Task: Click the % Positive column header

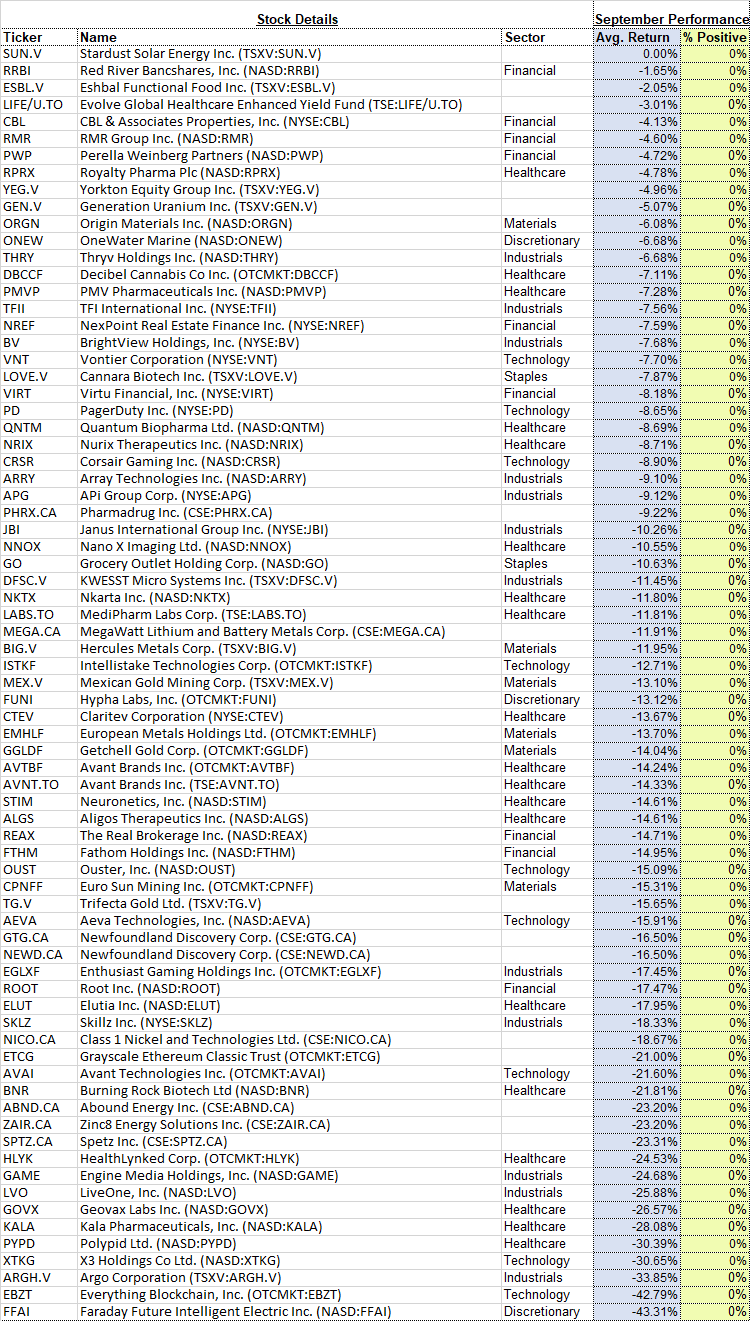Action: [715, 37]
